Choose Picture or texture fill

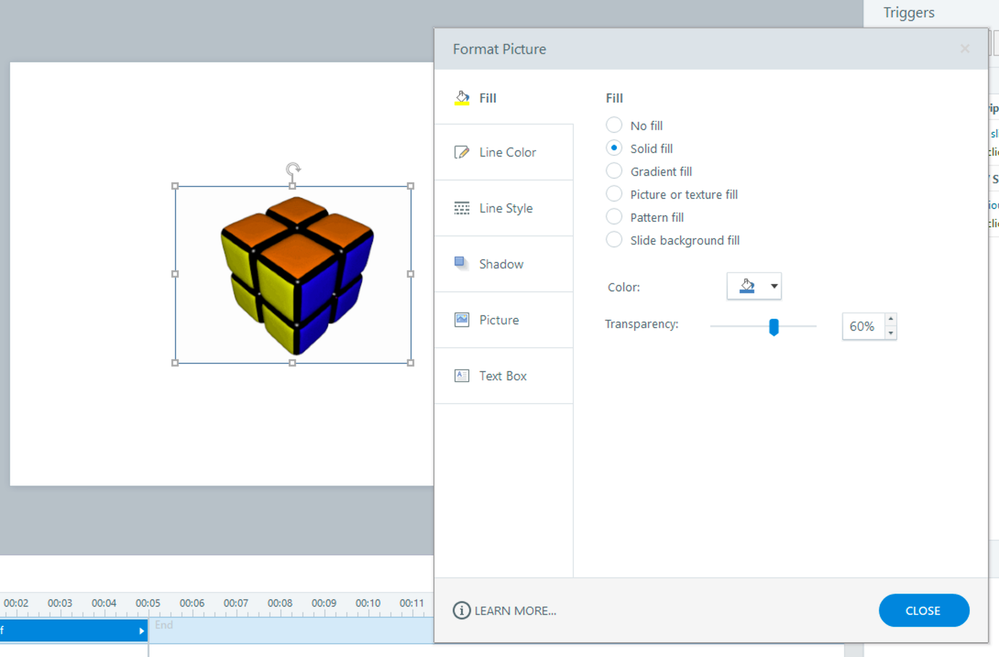click(x=614, y=194)
